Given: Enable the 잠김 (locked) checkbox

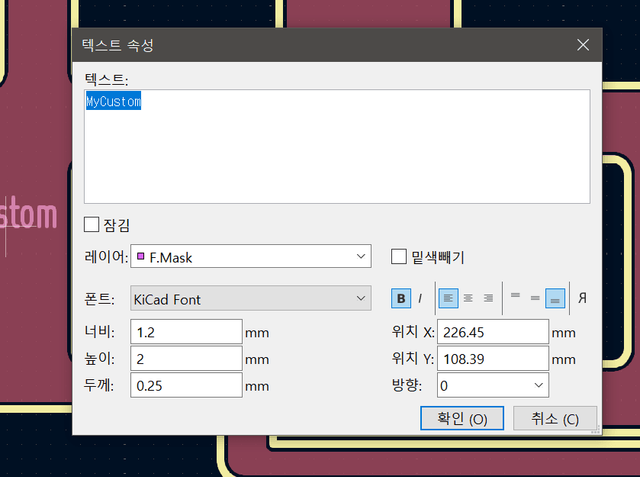Looking at the screenshot, I should click(91, 224).
